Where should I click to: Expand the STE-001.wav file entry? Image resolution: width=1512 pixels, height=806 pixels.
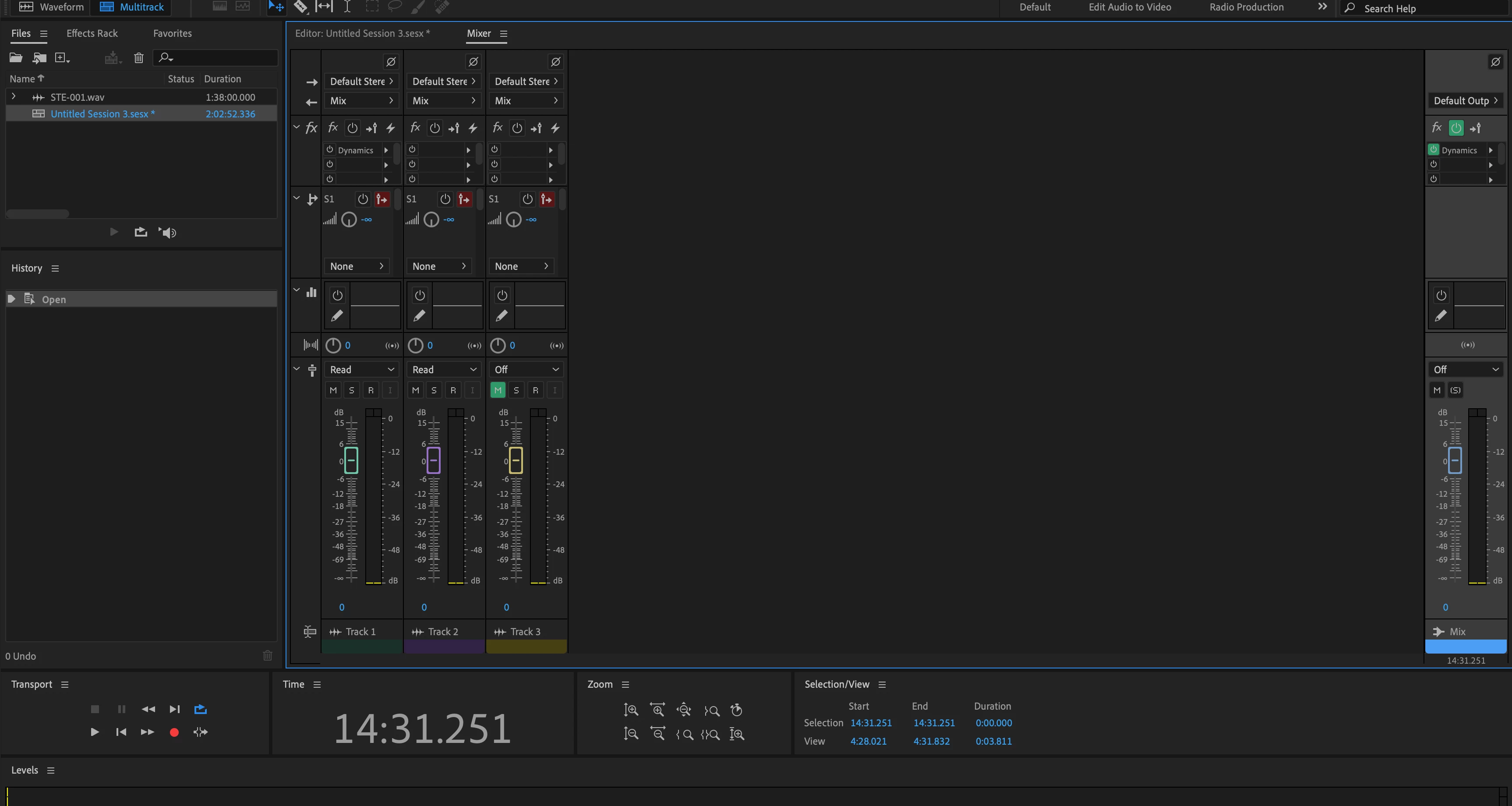pos(14,97)
